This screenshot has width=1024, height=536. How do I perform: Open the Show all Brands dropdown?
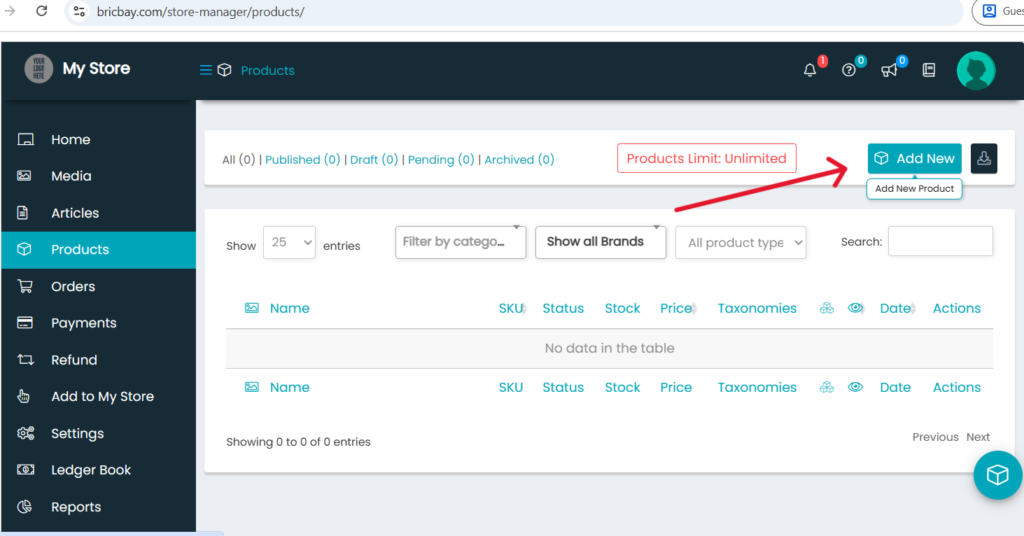pyautogui.click(x=600, y=242)
